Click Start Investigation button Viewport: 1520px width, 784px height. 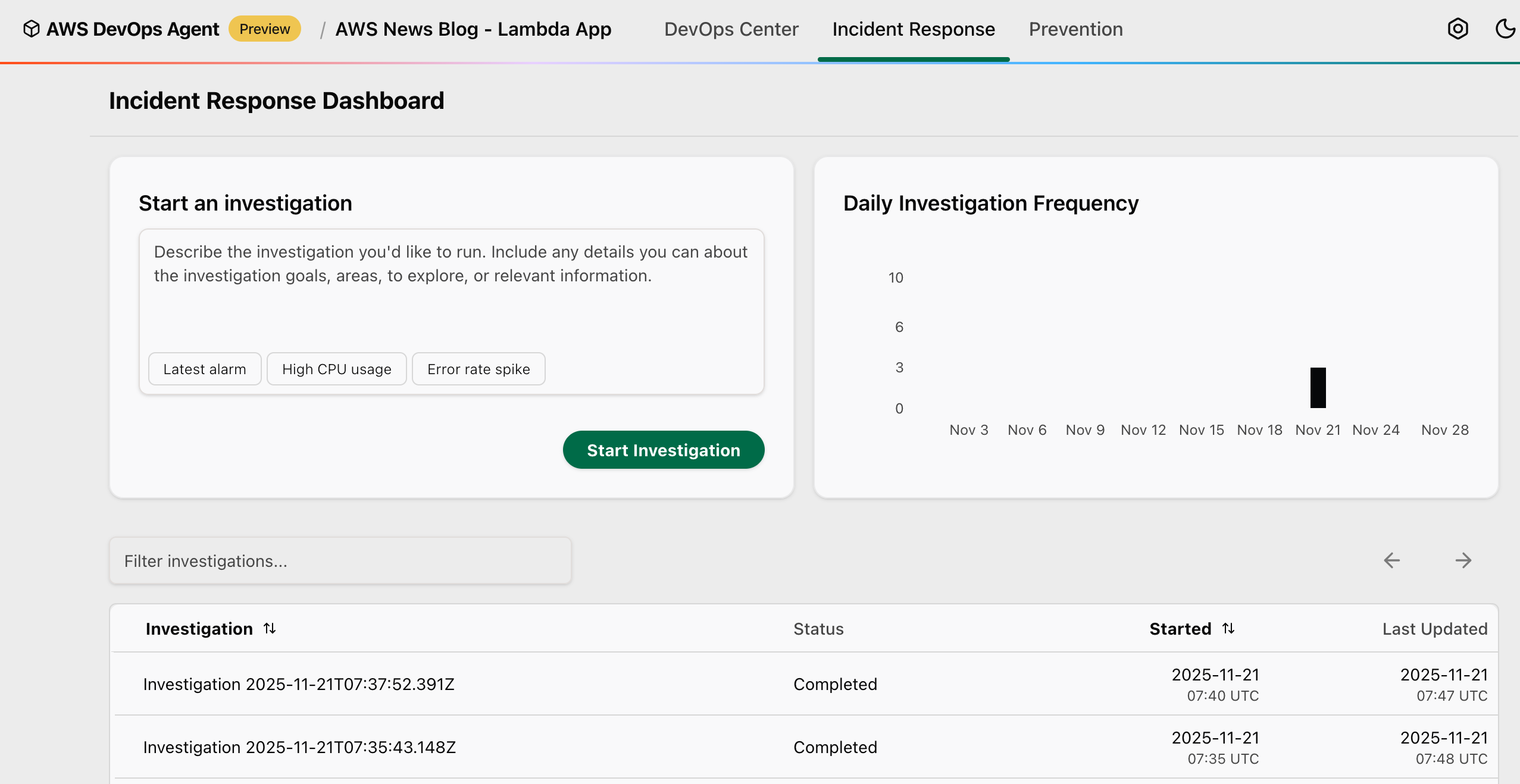(663, 450)
